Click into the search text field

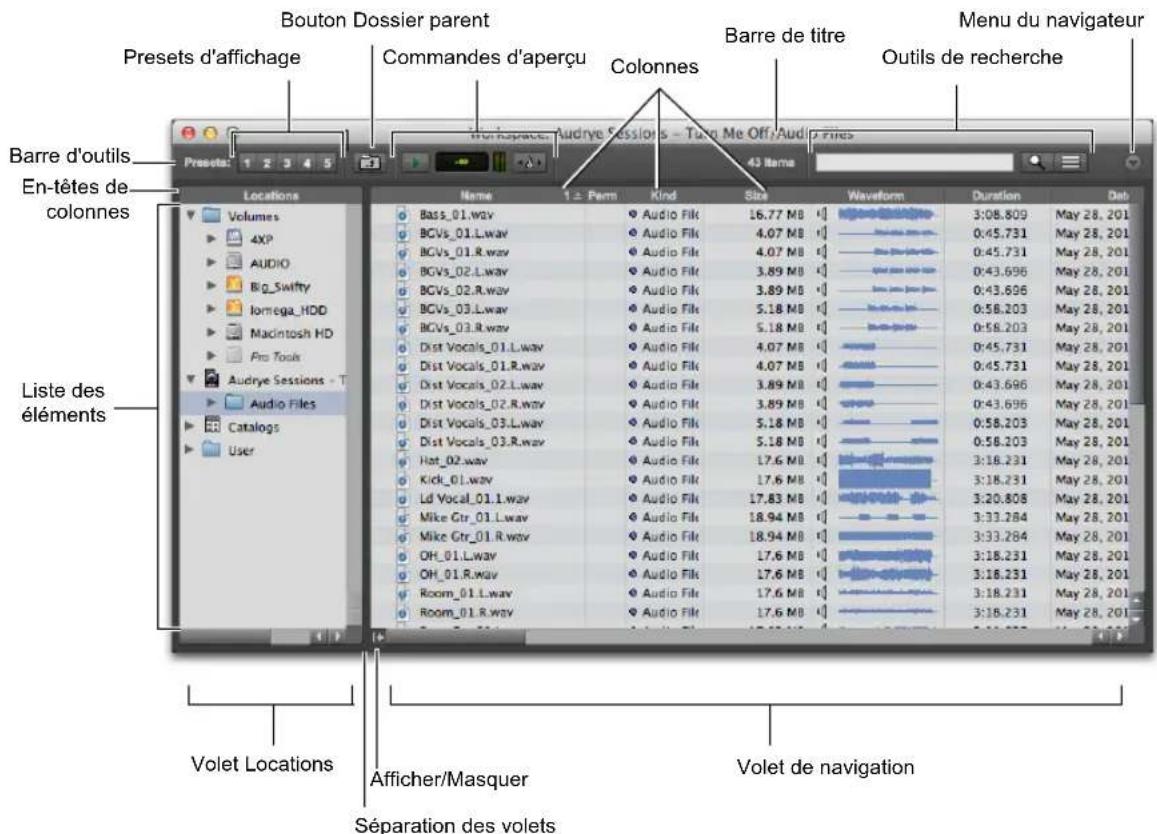pos(914,162)
